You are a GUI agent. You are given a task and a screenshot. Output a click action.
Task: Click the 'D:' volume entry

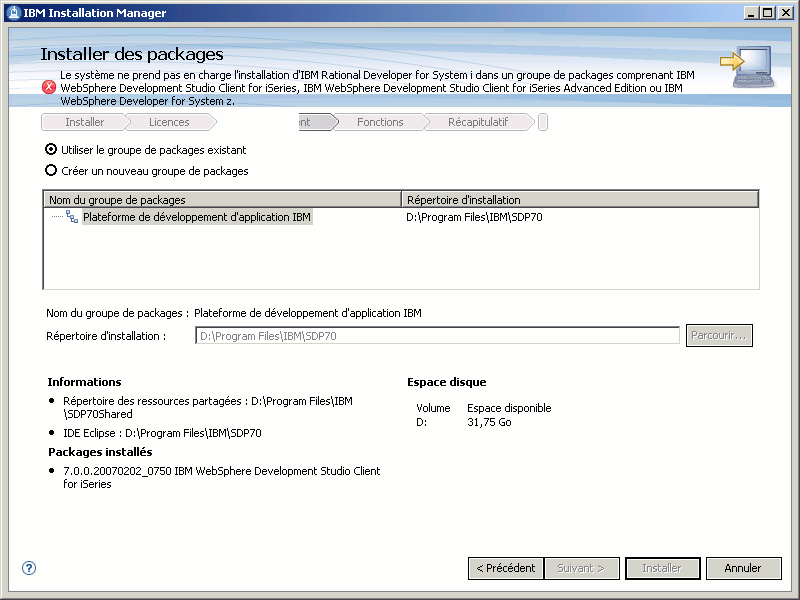pos(421,422)
